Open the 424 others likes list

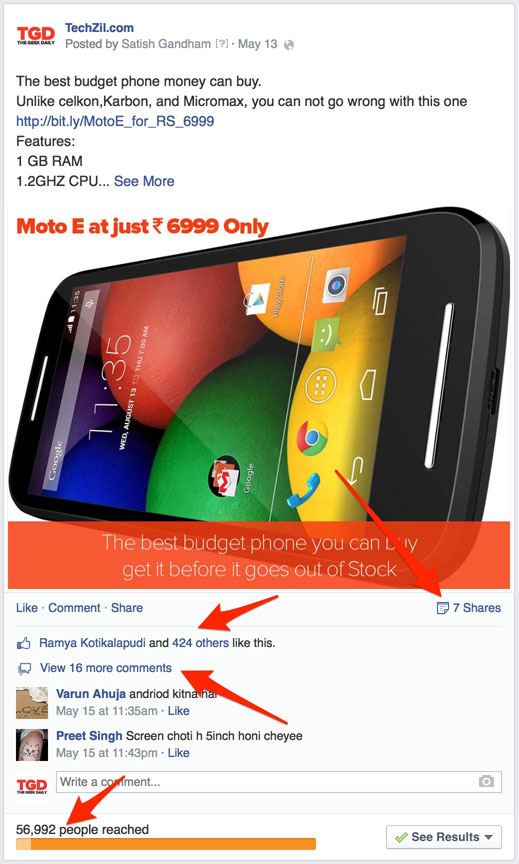(200, 642)
